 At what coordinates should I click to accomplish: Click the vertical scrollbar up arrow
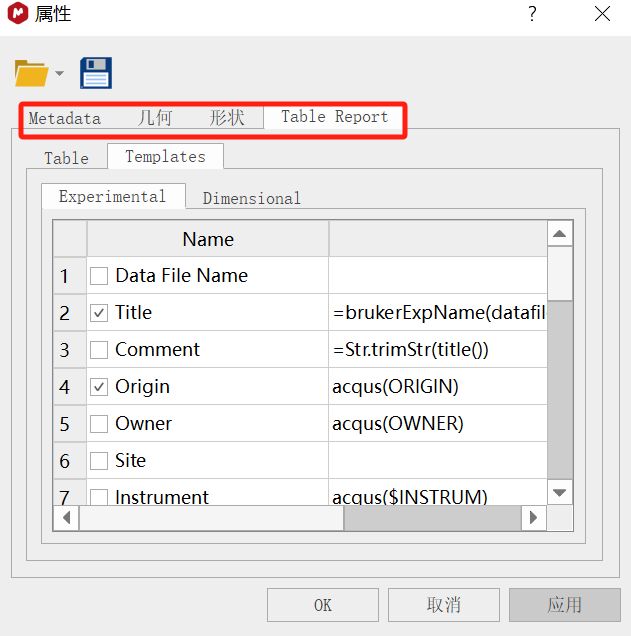pos(560,235)
